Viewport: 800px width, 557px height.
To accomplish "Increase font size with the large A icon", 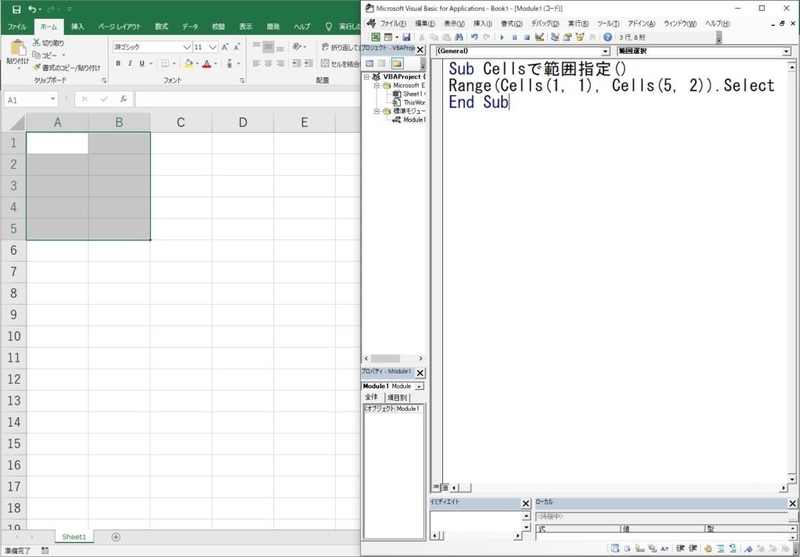I will (225, 47).
